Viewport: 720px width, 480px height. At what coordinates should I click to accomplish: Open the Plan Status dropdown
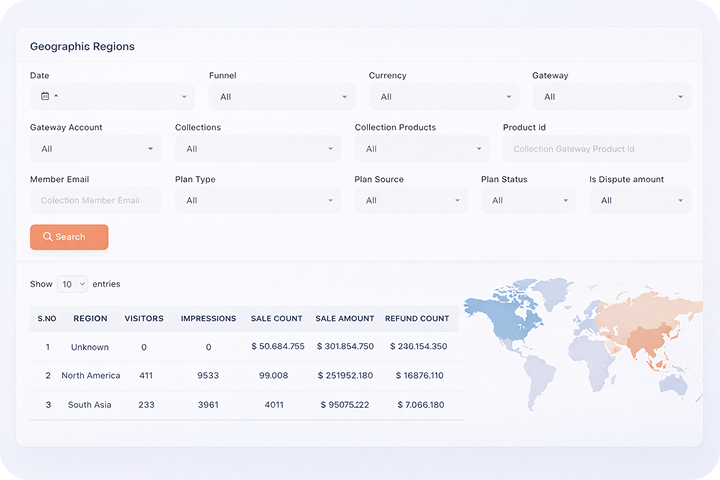click(x=528, y=200)
